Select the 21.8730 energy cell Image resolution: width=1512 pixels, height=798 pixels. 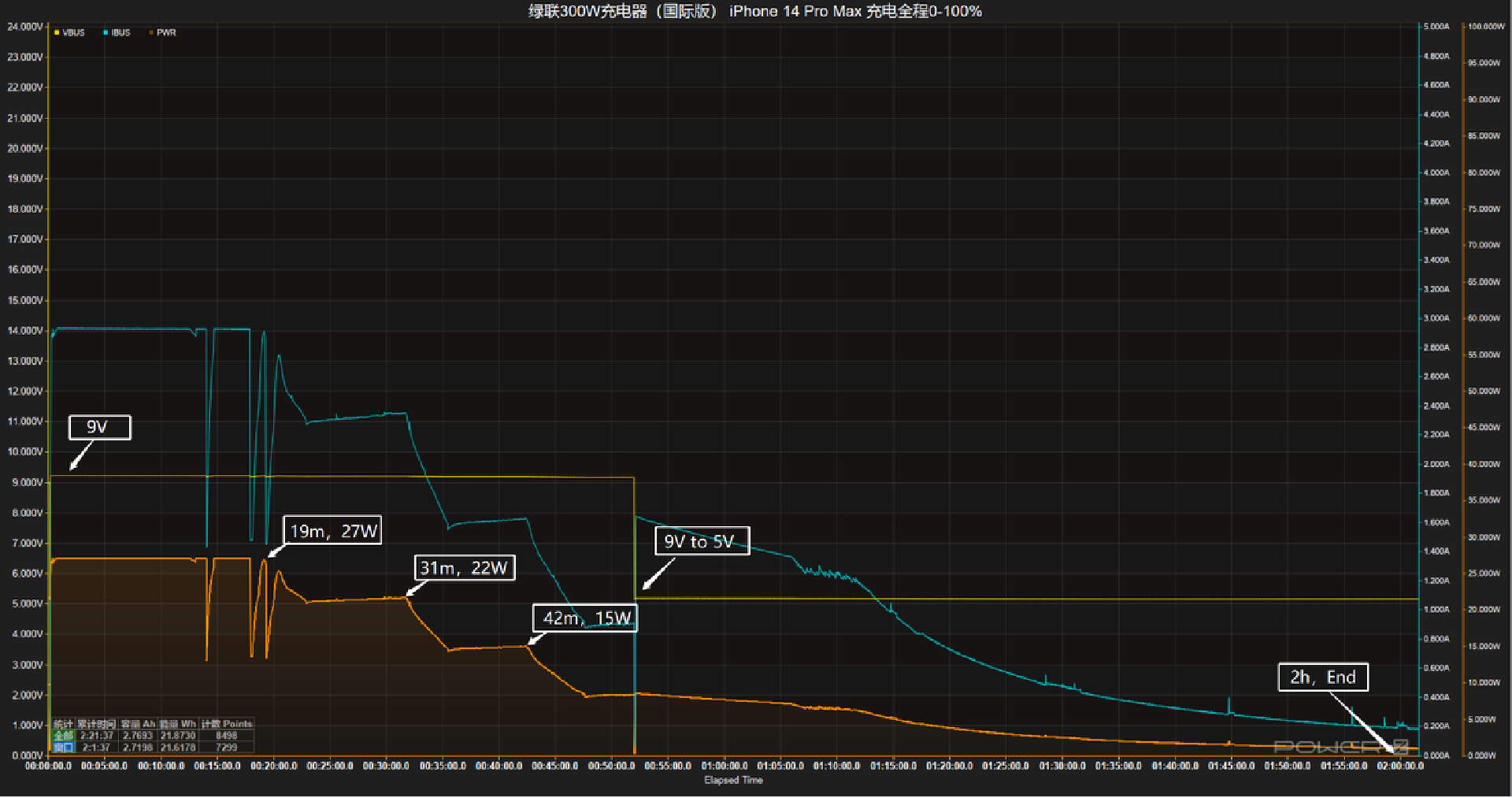click(178, 736)
